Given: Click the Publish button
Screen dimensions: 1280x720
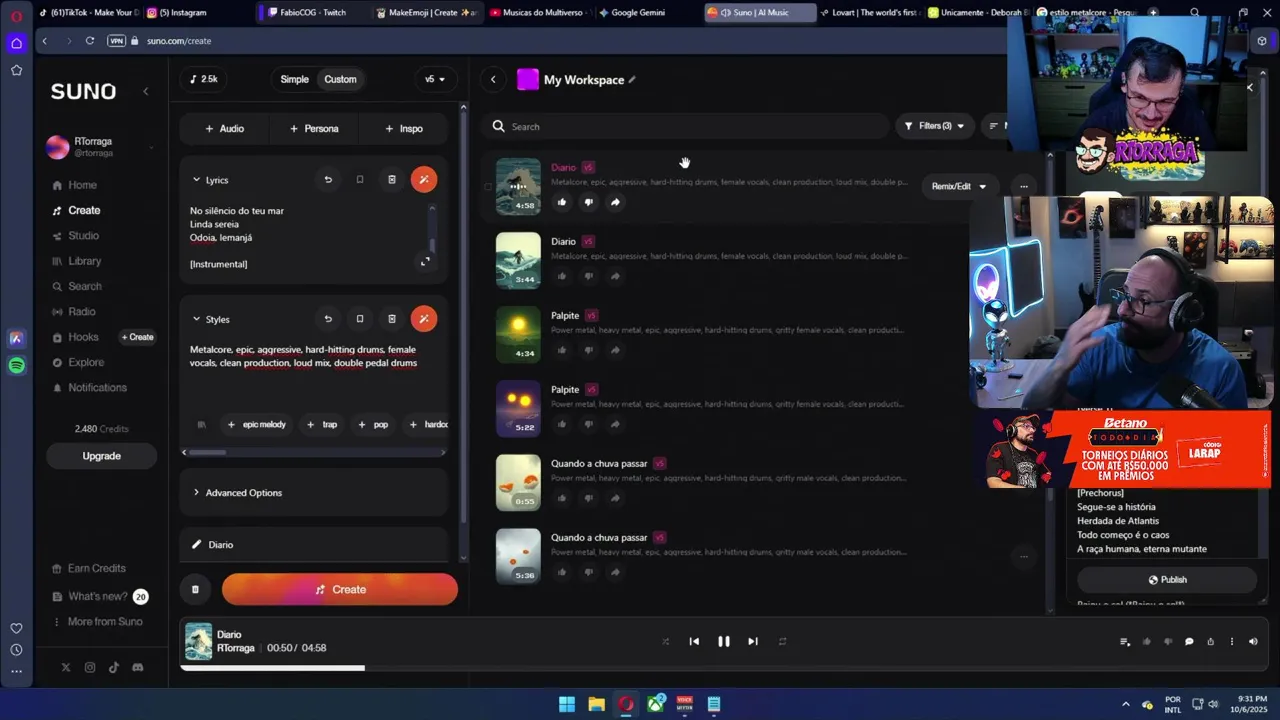Looking at the screenshot, I should 1167,580.
